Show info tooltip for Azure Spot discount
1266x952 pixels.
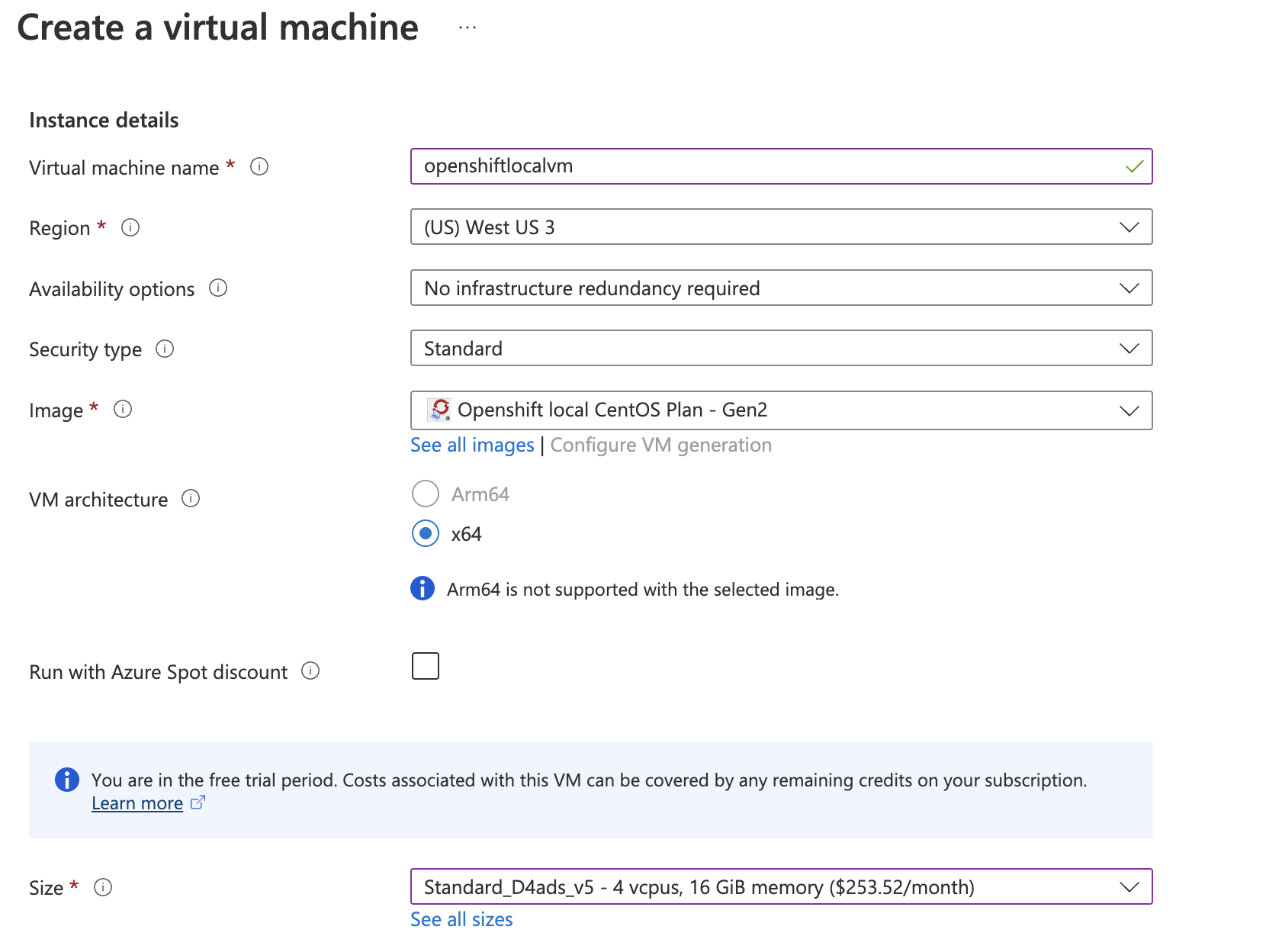pos(310,671)
